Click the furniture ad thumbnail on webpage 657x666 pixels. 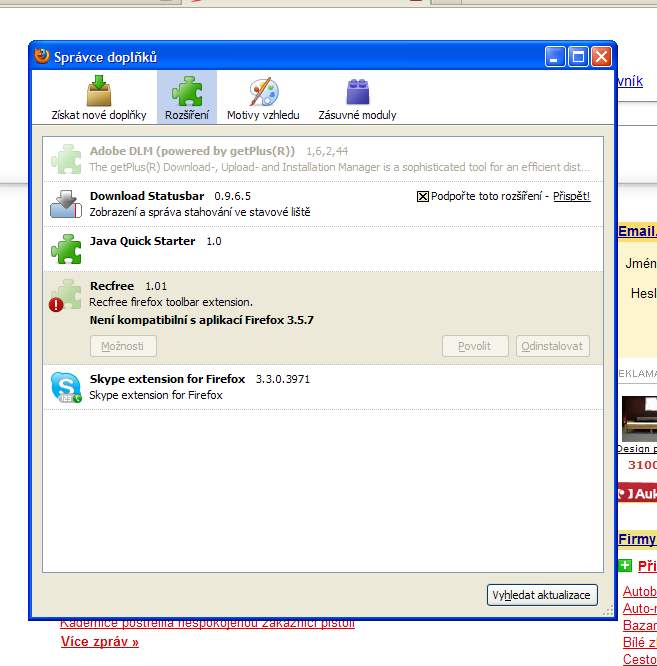640,419
